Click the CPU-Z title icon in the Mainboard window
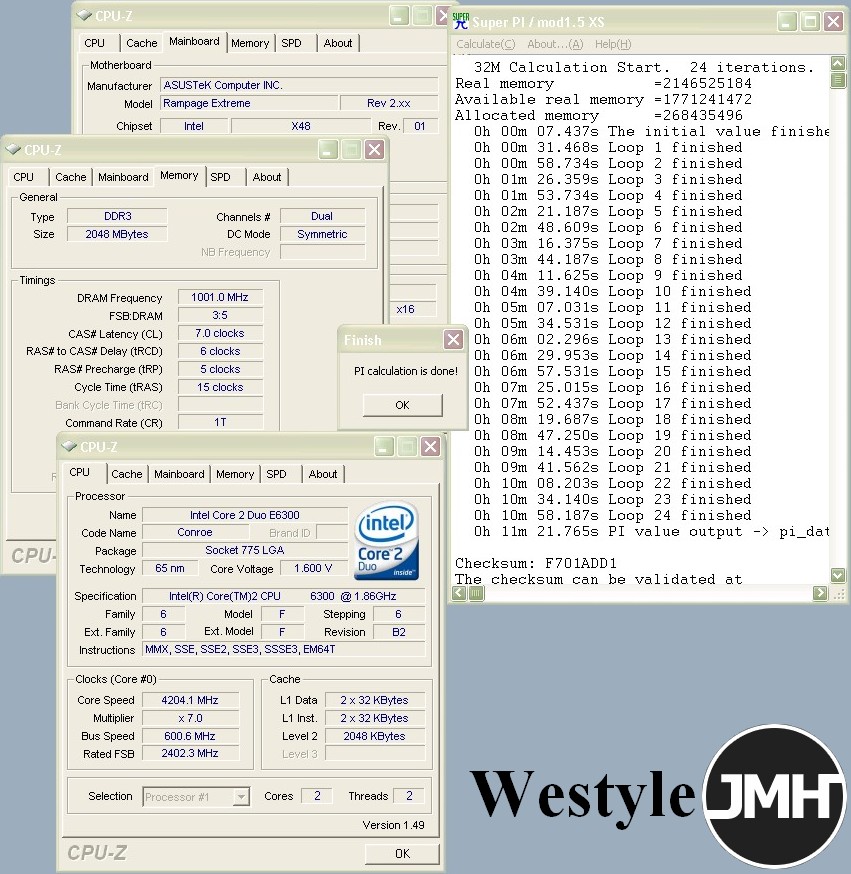The width and height of the screenshot is (851, 874). point(84,16)
